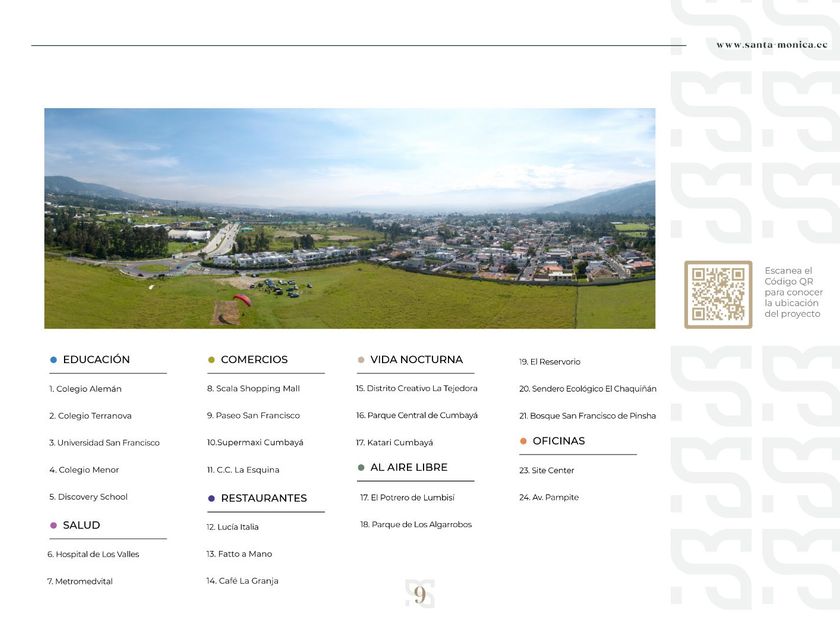Click '13. Fatto a Mano' entry

[239, 554]
